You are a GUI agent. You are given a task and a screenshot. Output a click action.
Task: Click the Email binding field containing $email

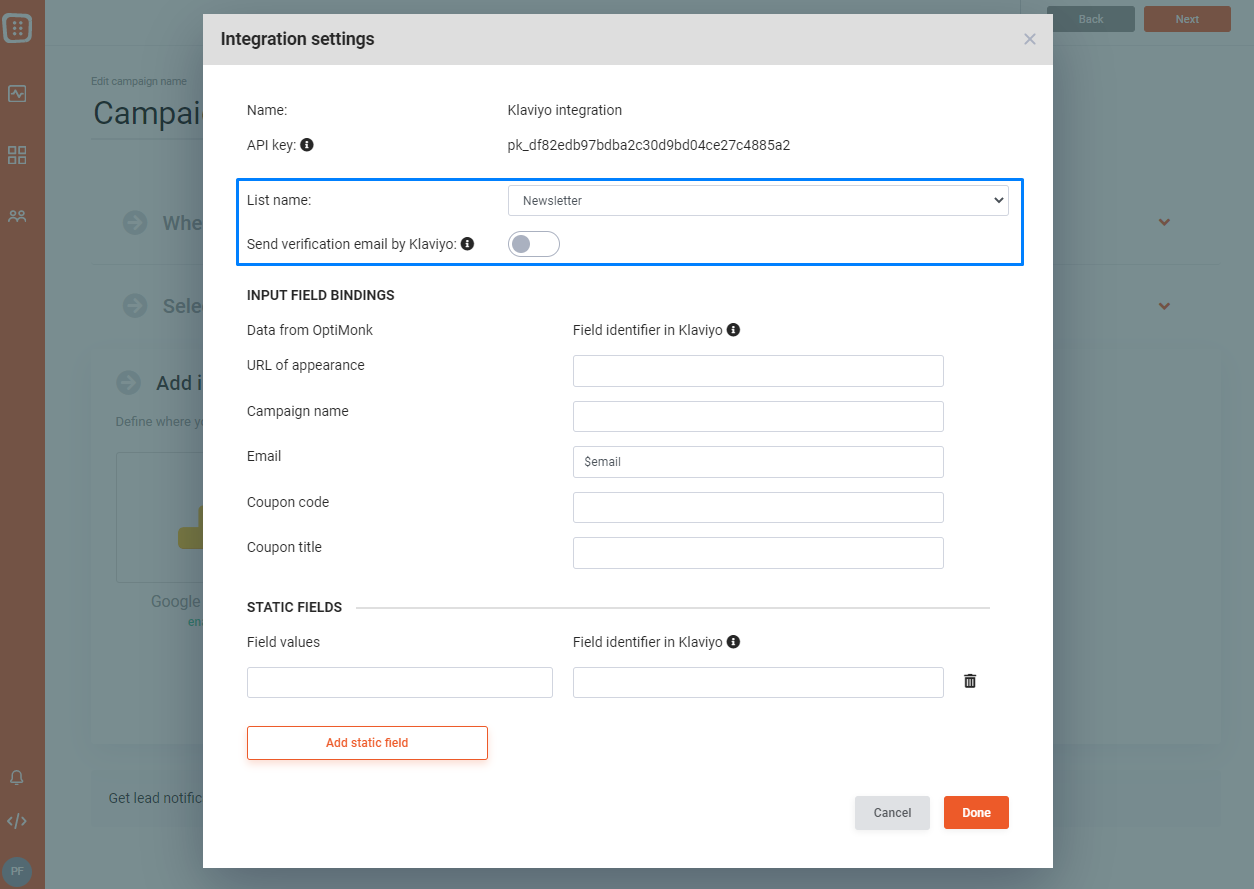pyautogui.click(x=758, y=461)
